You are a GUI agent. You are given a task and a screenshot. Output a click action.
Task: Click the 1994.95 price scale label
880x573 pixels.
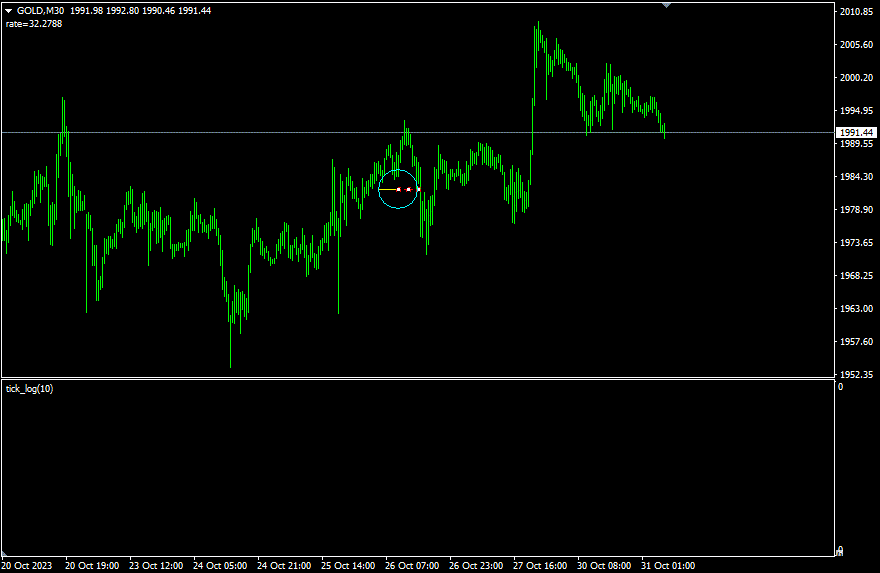pyautogui.click(x=856, y=111)
